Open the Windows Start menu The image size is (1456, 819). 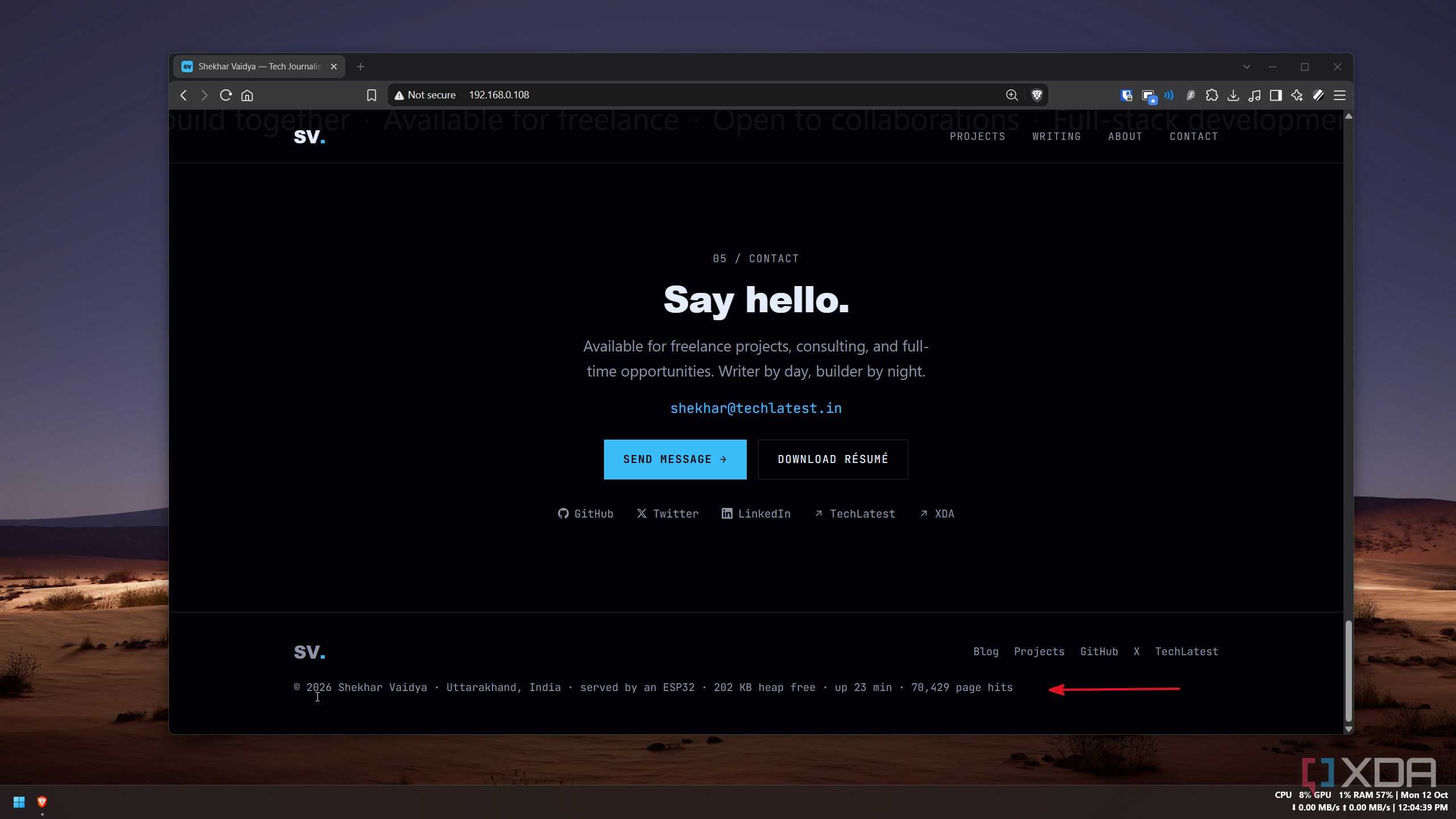19,802
